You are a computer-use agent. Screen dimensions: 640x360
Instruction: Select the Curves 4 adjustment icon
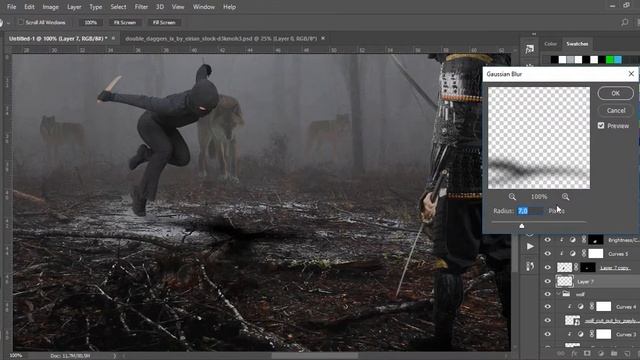(x=580, y=307)
